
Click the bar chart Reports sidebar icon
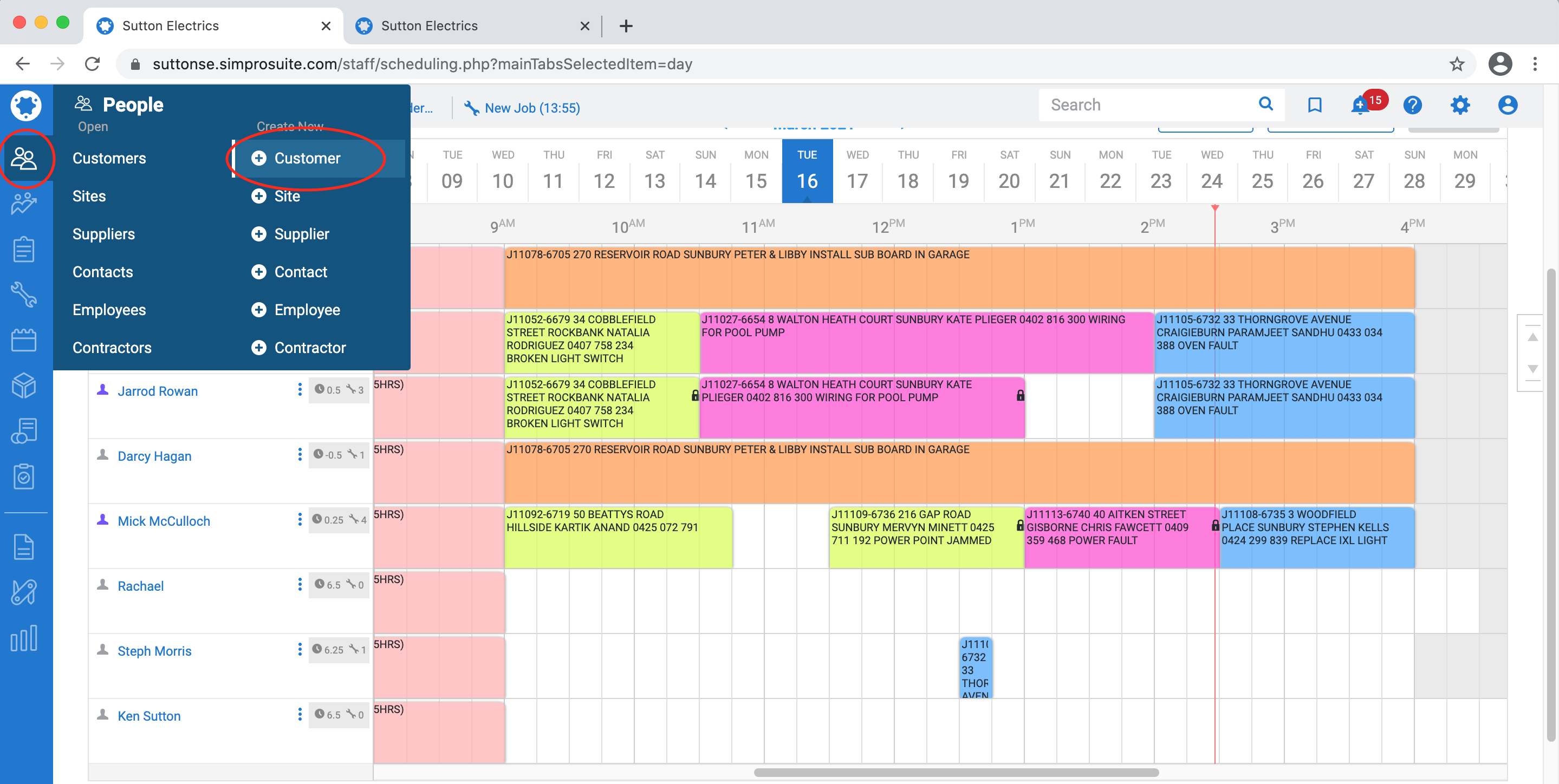tap(24, 638)
